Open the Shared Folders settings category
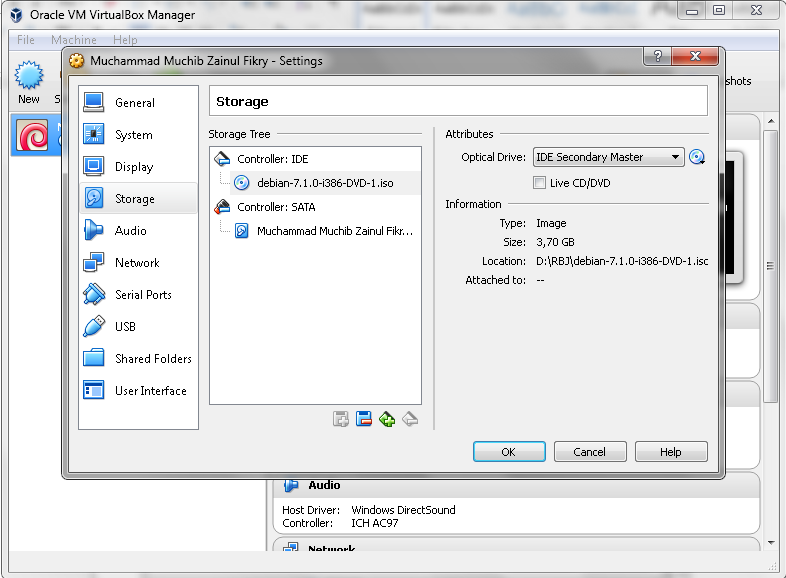Viewport: 786px width, 578px height. 138,359
